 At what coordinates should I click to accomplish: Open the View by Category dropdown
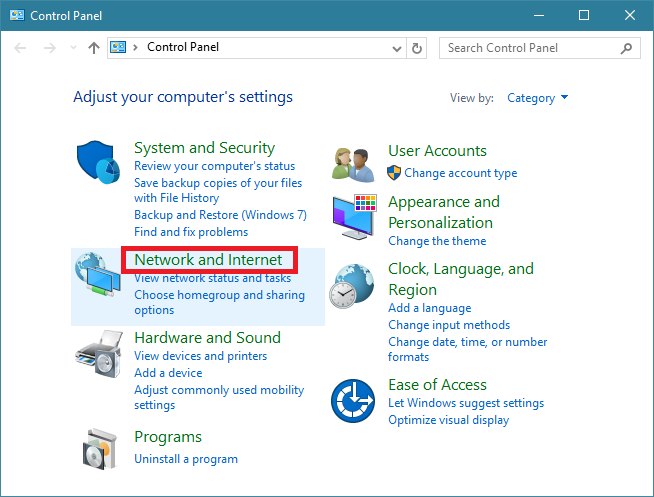(x=537, y=98)
